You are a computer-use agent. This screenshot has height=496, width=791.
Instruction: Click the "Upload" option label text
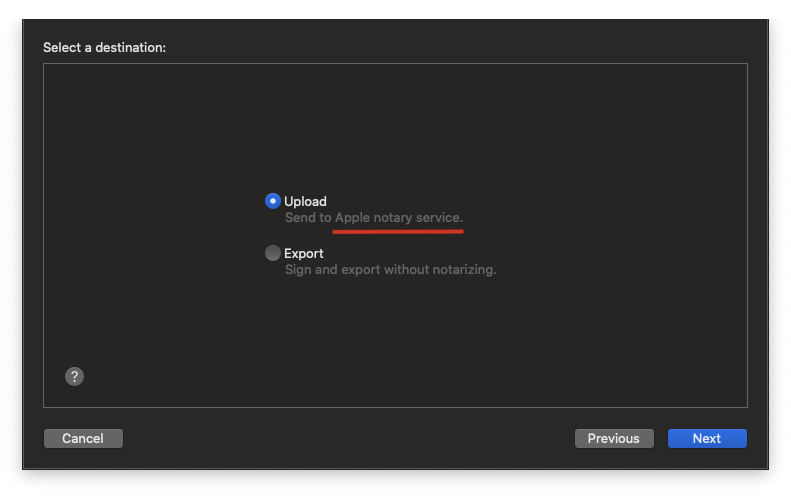[x=305, y=201]
